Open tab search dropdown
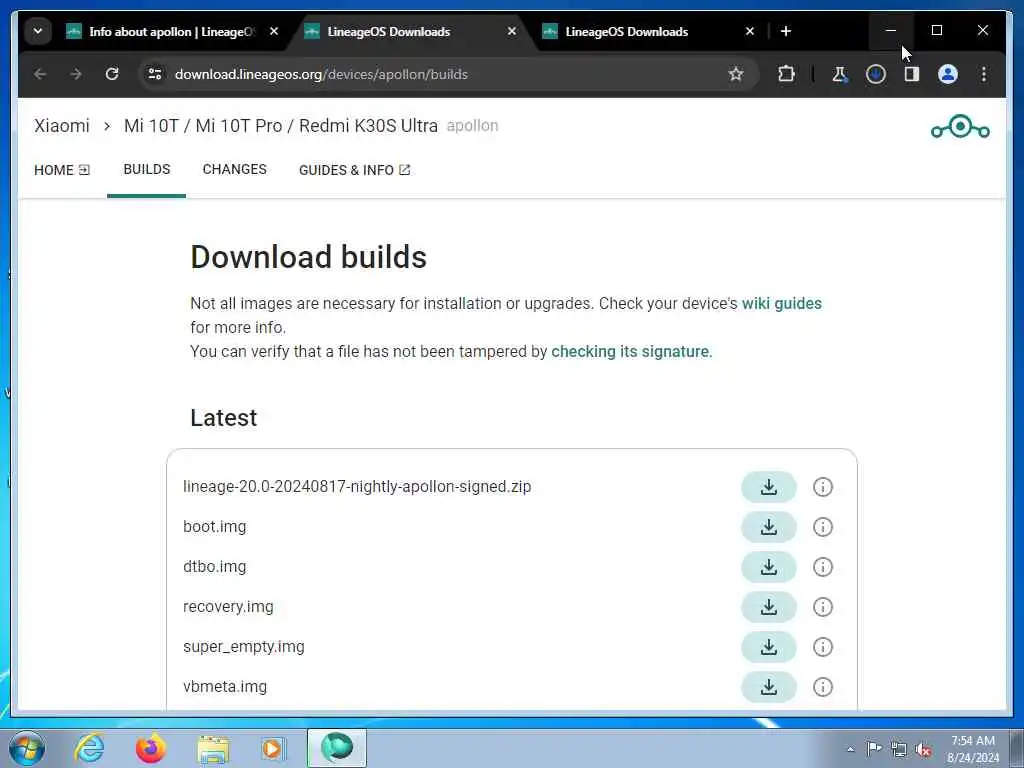Image resolution: width=1024 pixels, height=768 pixels. coord(38,31)
